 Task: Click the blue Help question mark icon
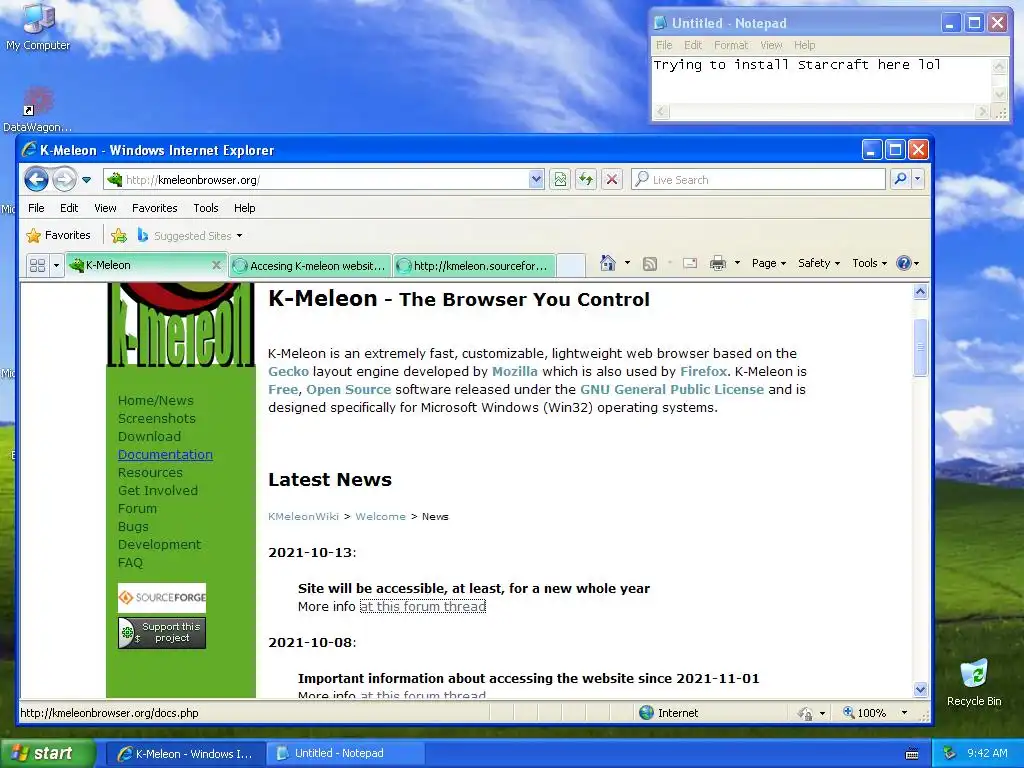coord(904,263)
